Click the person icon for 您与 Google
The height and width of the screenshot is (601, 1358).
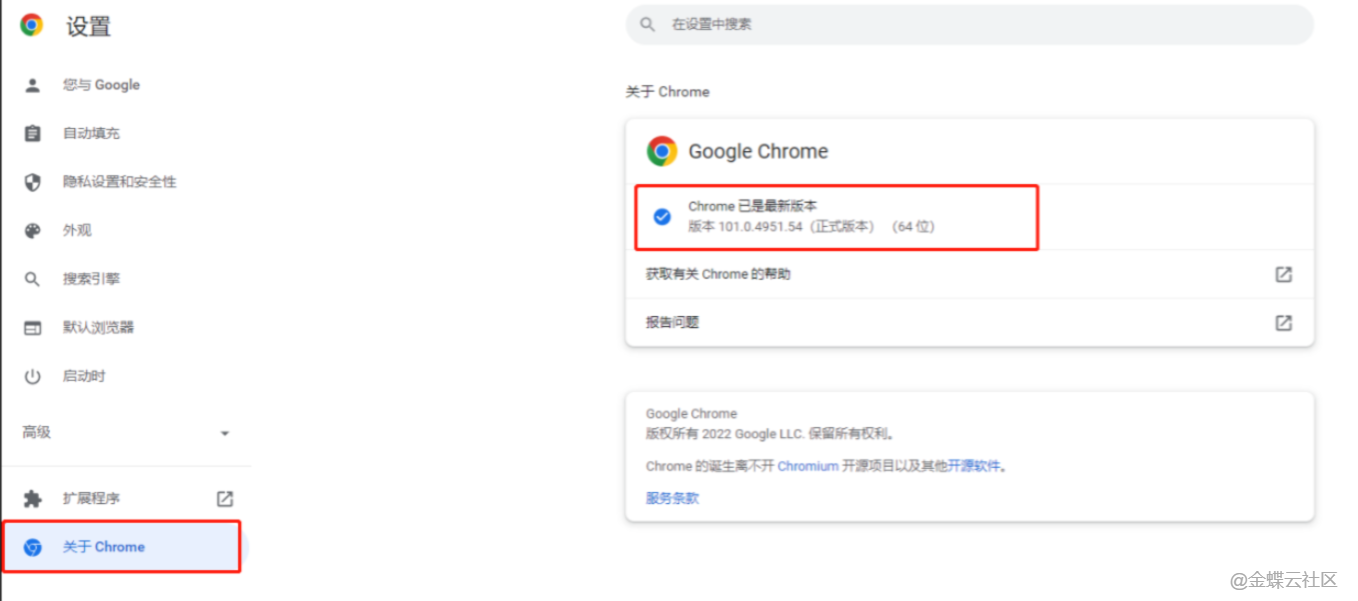coord(33,85)
